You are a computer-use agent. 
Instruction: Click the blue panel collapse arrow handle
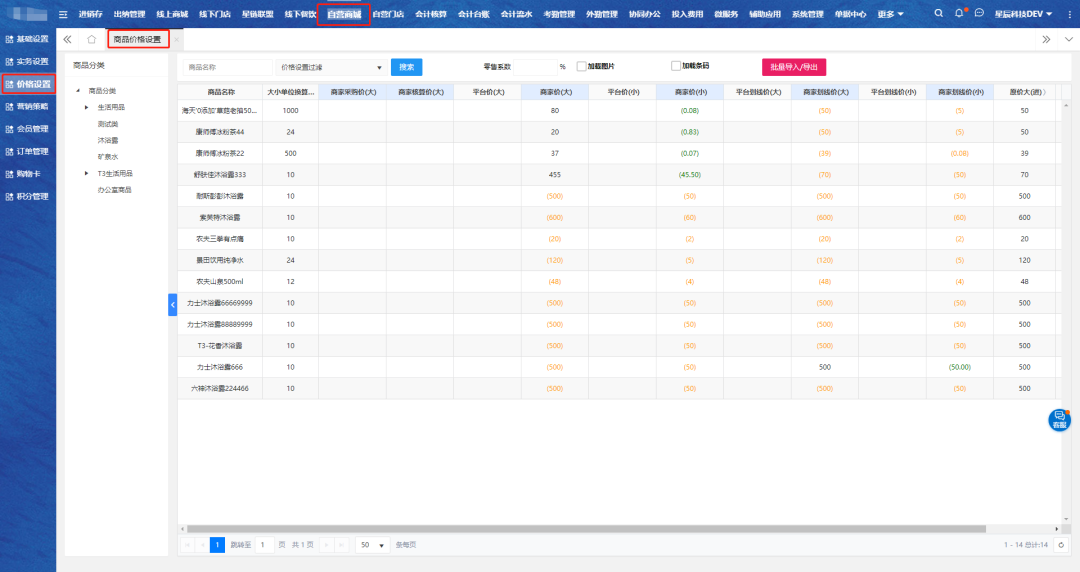tap(172, 303)
